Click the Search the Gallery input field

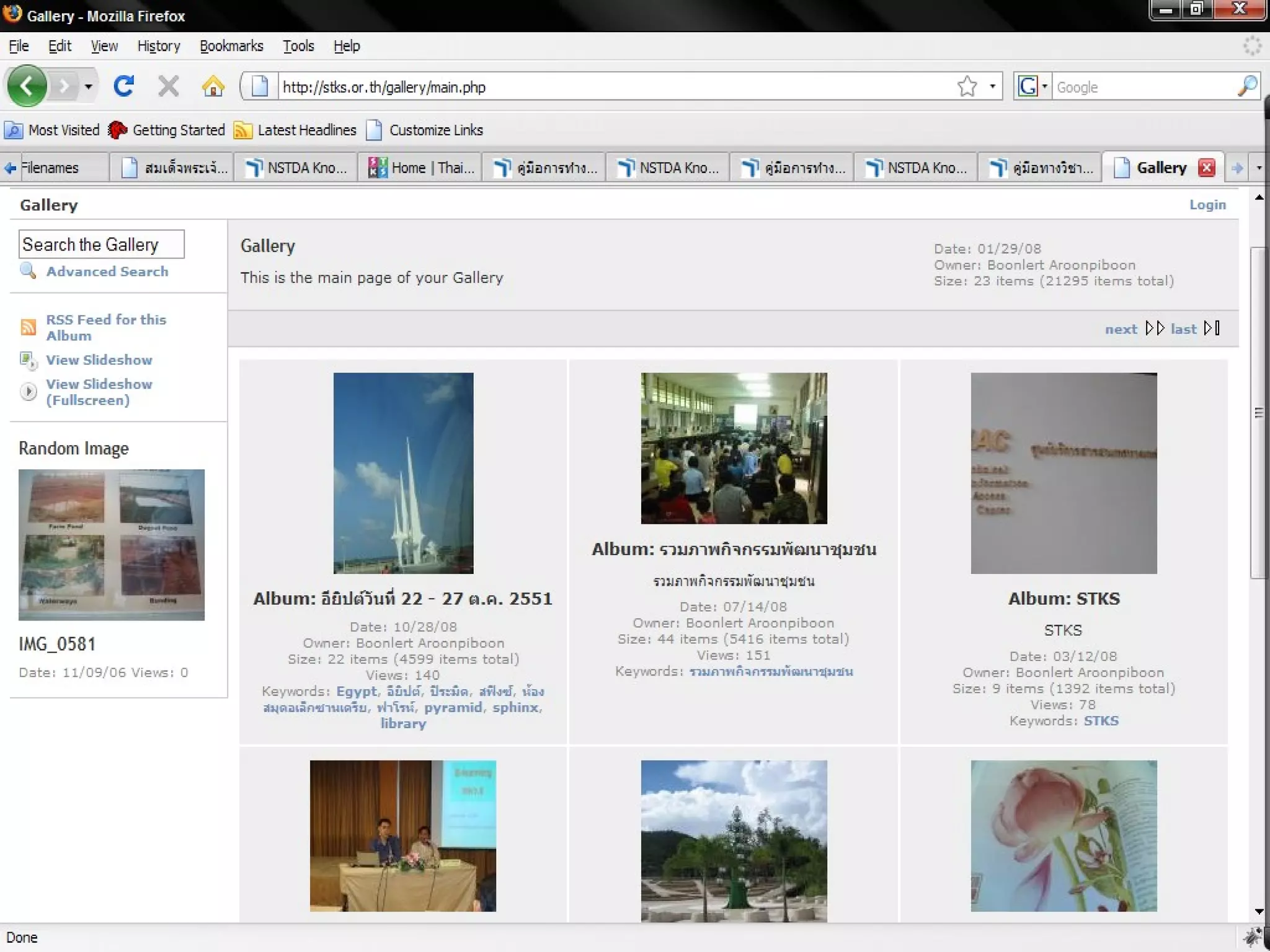(101, 244)
